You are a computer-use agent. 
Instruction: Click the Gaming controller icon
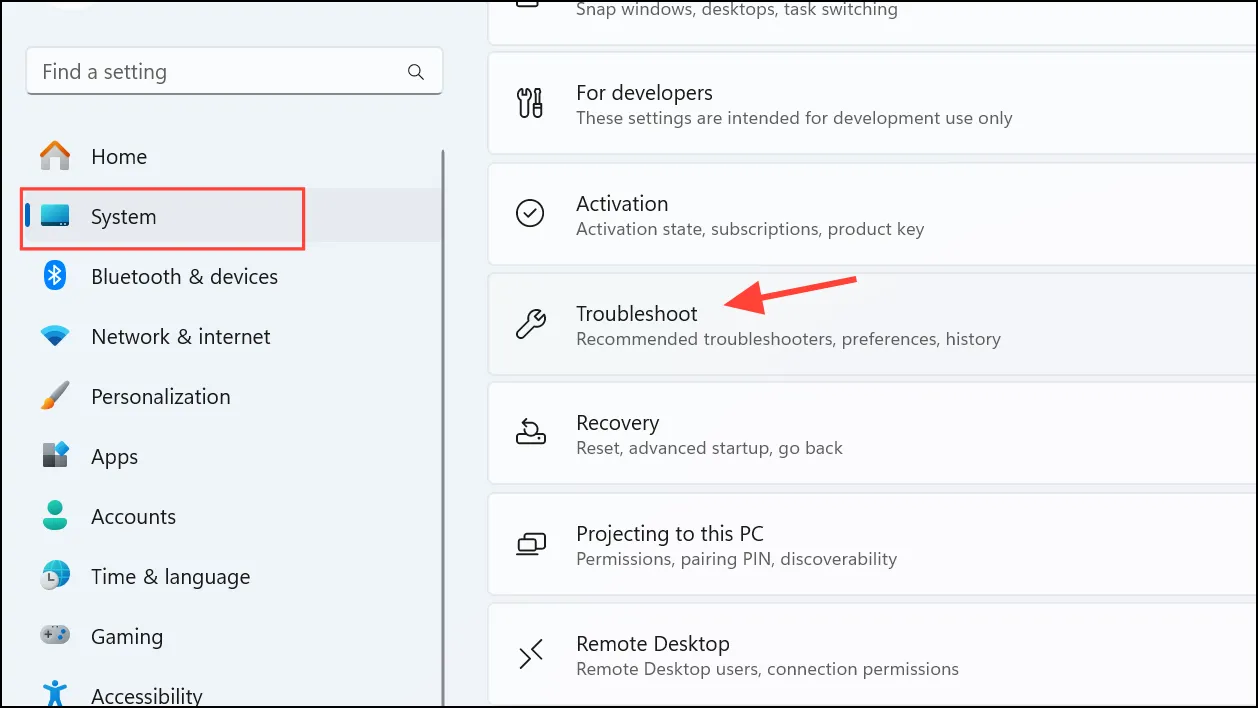(x=55, y=636)
